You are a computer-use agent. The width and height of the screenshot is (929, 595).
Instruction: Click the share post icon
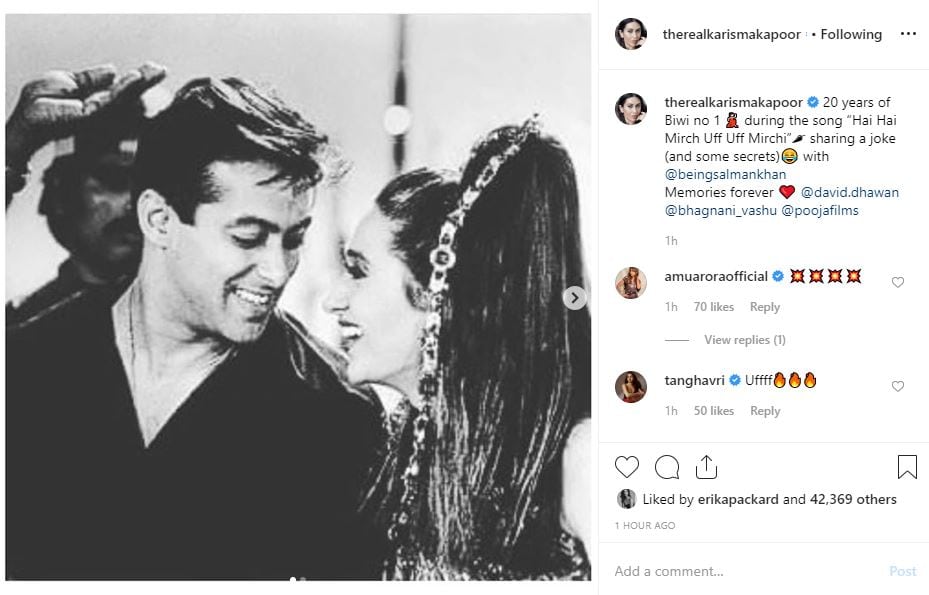[706, 467]
